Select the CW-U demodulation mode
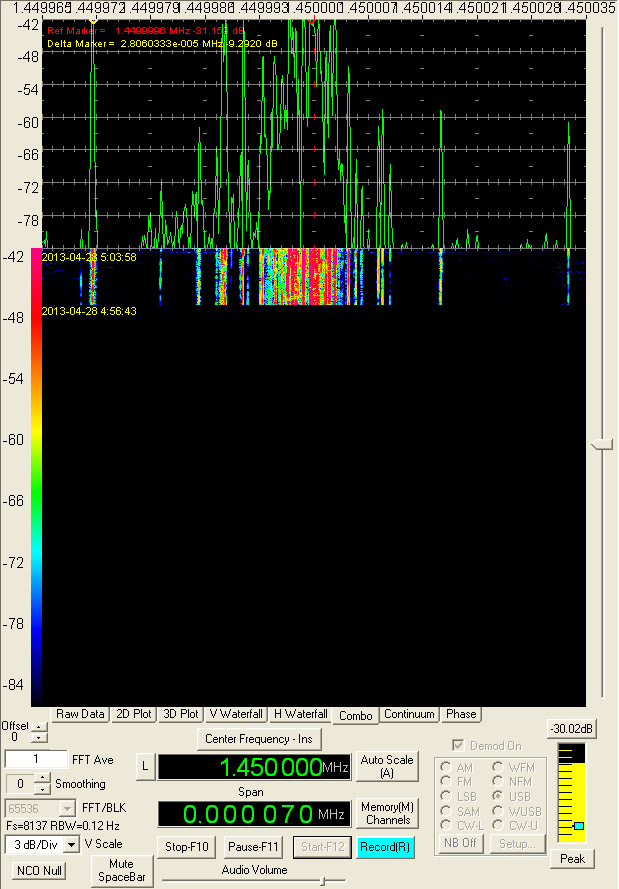This screenshot has width=619, height=889. 498,826
